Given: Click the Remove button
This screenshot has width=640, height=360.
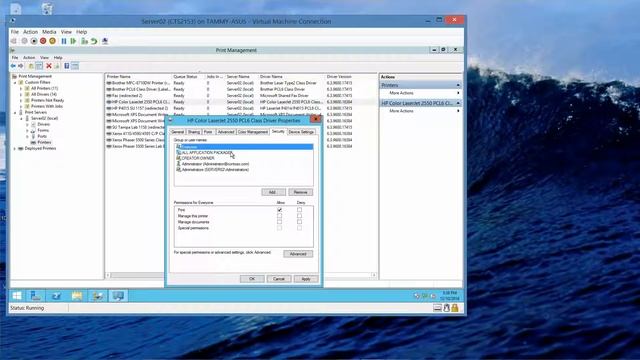Looking at the screenshot, I should coord(301,192).
